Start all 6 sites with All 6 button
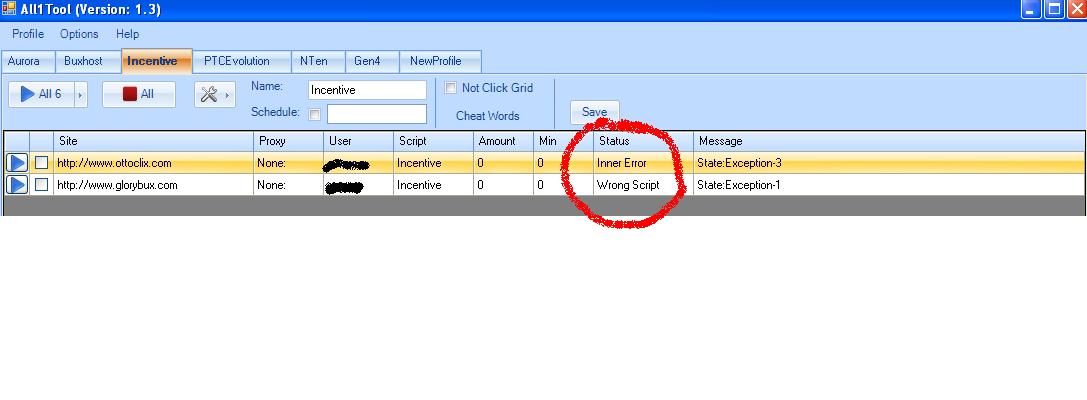Viewport: 1087px width, 400px height. 41,94
